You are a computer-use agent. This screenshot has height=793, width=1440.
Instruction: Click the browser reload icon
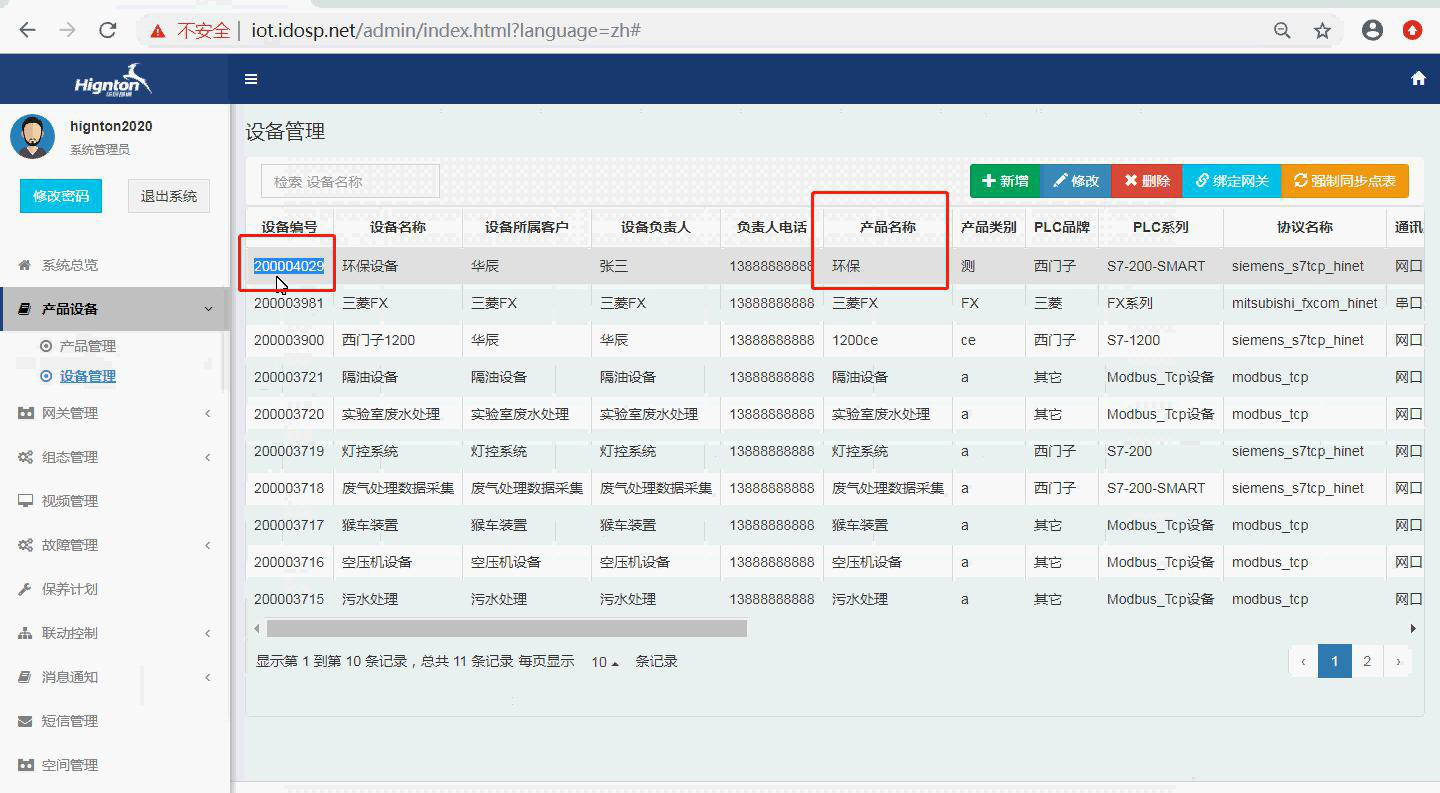point(108,29)
